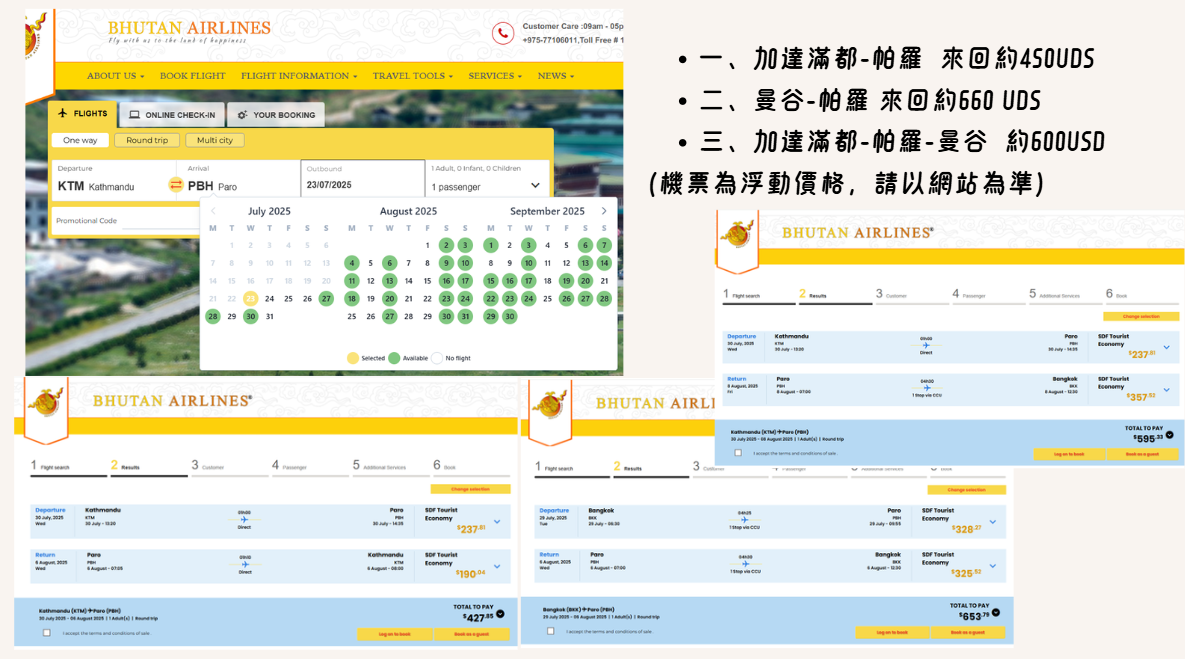The width and height of the screenshot is (1185, 659).
Task: Click the customer care phone icon
Action: coord(503,33)
